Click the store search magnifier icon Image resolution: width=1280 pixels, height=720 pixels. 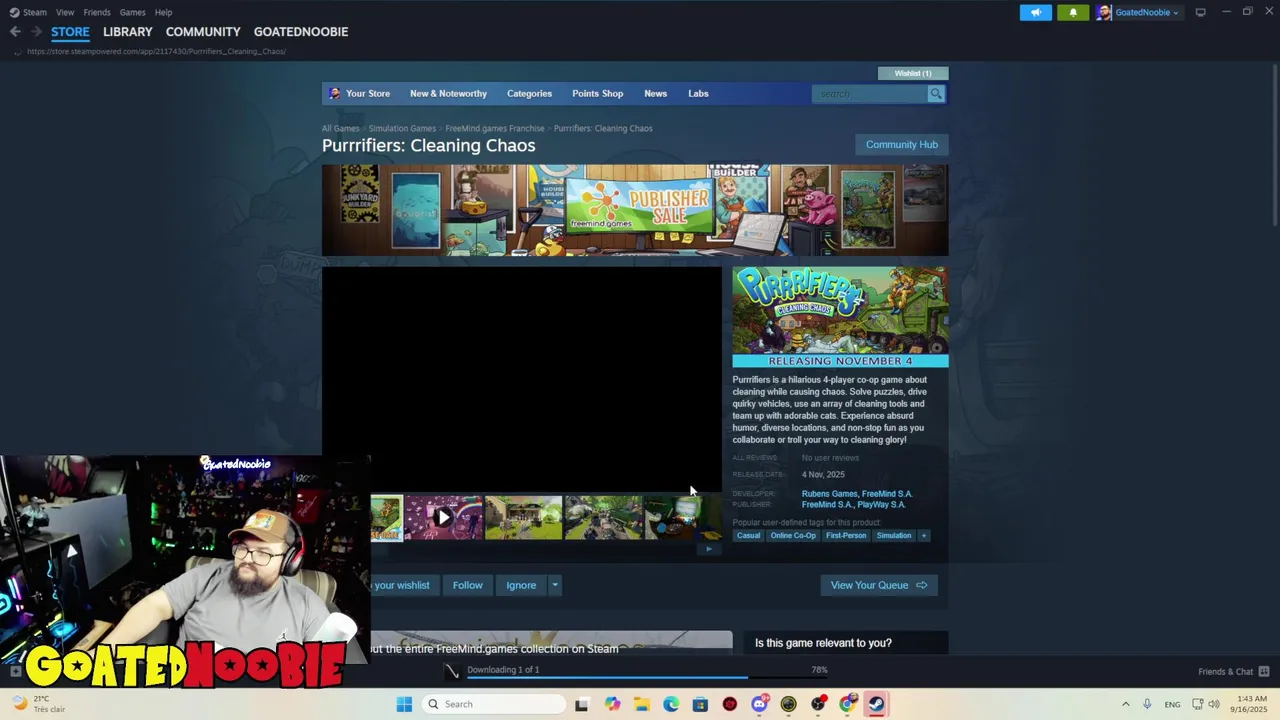tap(936, 94)
